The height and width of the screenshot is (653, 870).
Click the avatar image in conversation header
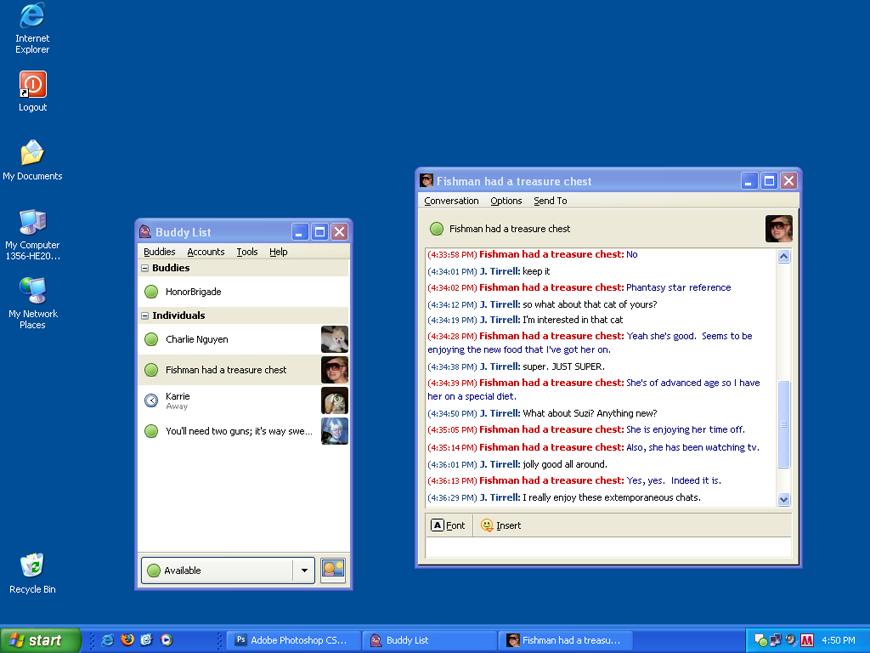click(779, 229)
